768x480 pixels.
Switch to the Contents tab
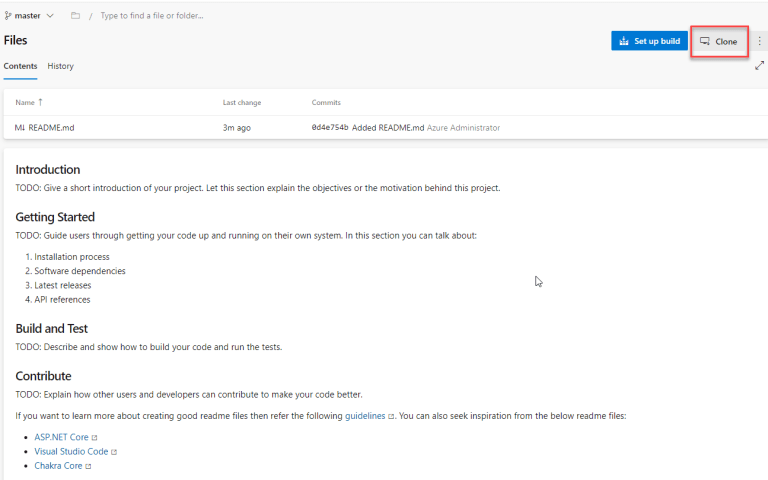tap(20, 66)
